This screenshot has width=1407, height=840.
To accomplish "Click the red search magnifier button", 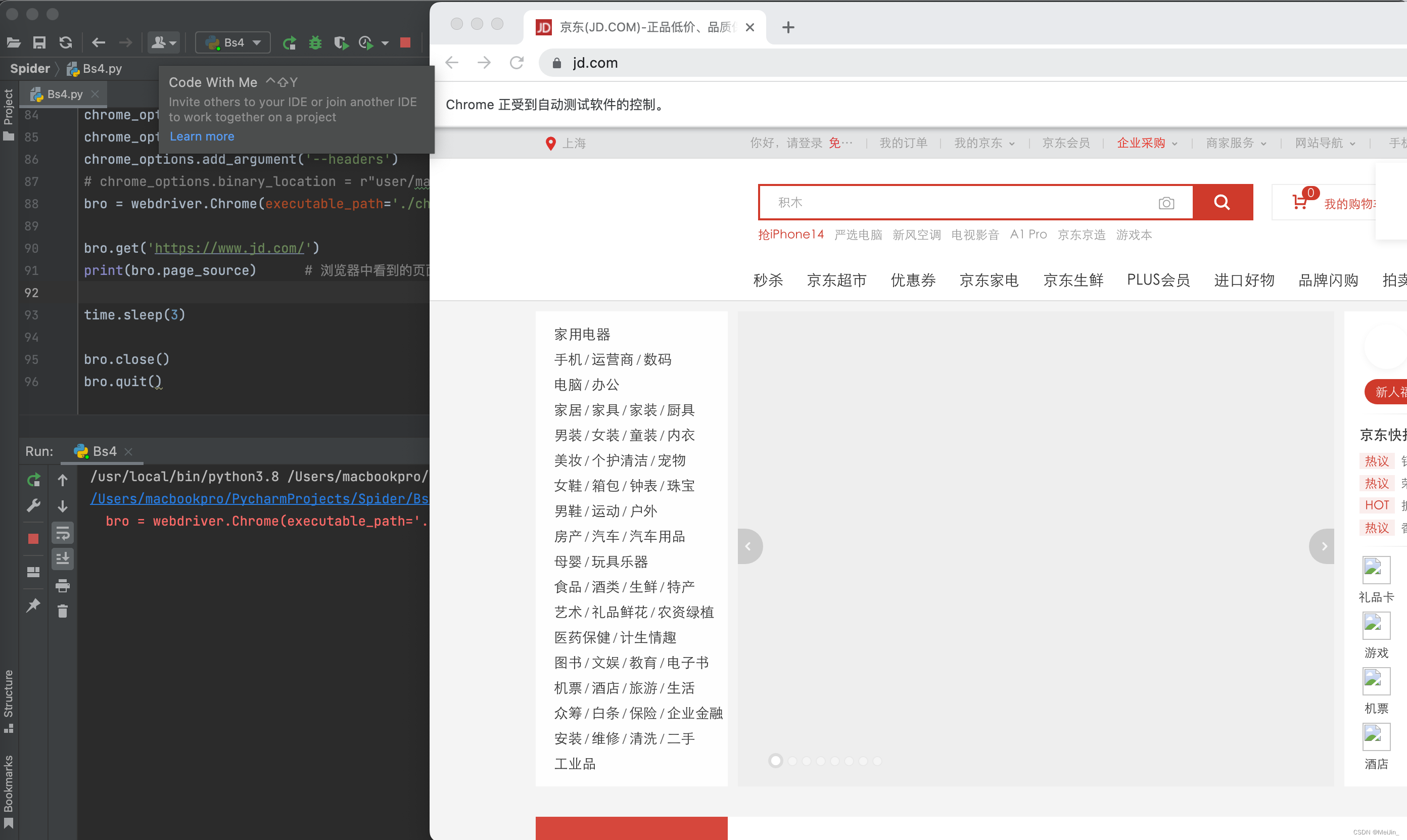I will point(1223,202).
